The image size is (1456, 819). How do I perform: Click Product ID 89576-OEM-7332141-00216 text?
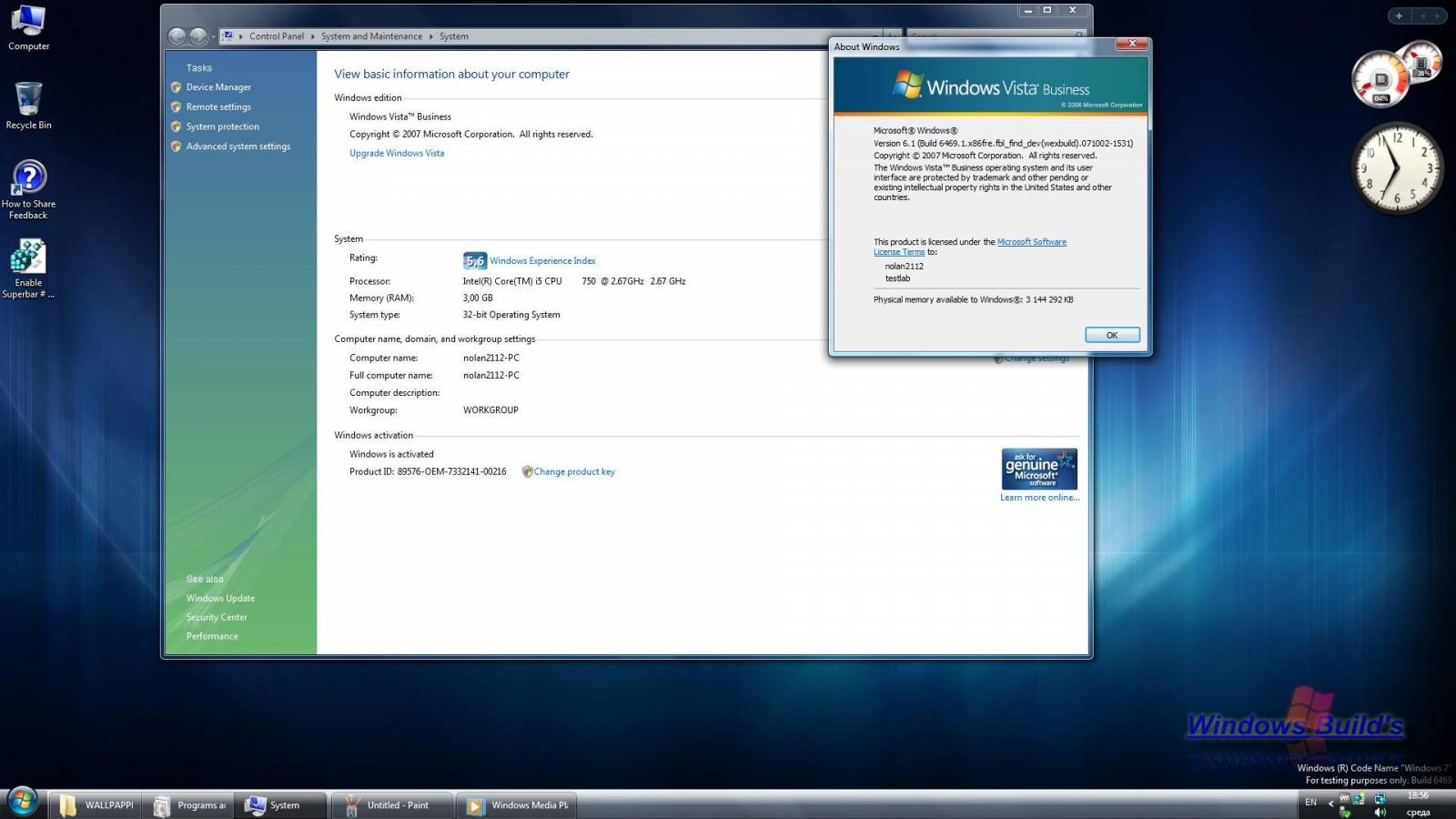tap(428, 471)
